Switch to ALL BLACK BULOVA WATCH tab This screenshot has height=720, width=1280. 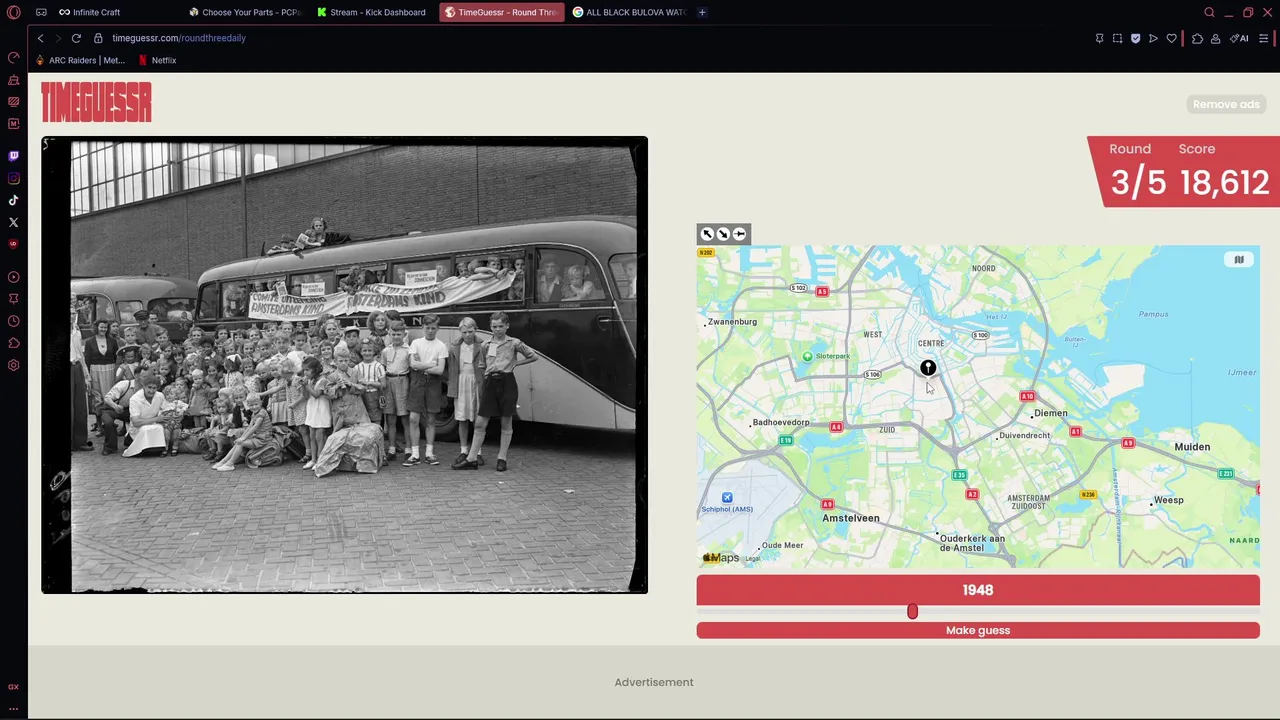pyautogui.click(x=629, y=12)
